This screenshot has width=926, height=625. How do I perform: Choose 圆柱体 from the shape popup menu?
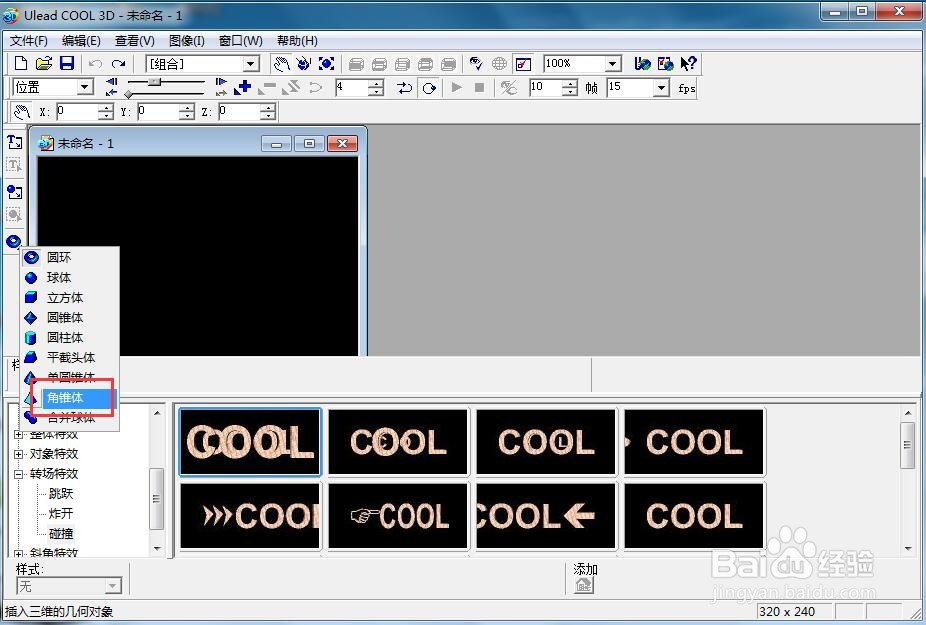pyautogui.click(x=70, y=337)
